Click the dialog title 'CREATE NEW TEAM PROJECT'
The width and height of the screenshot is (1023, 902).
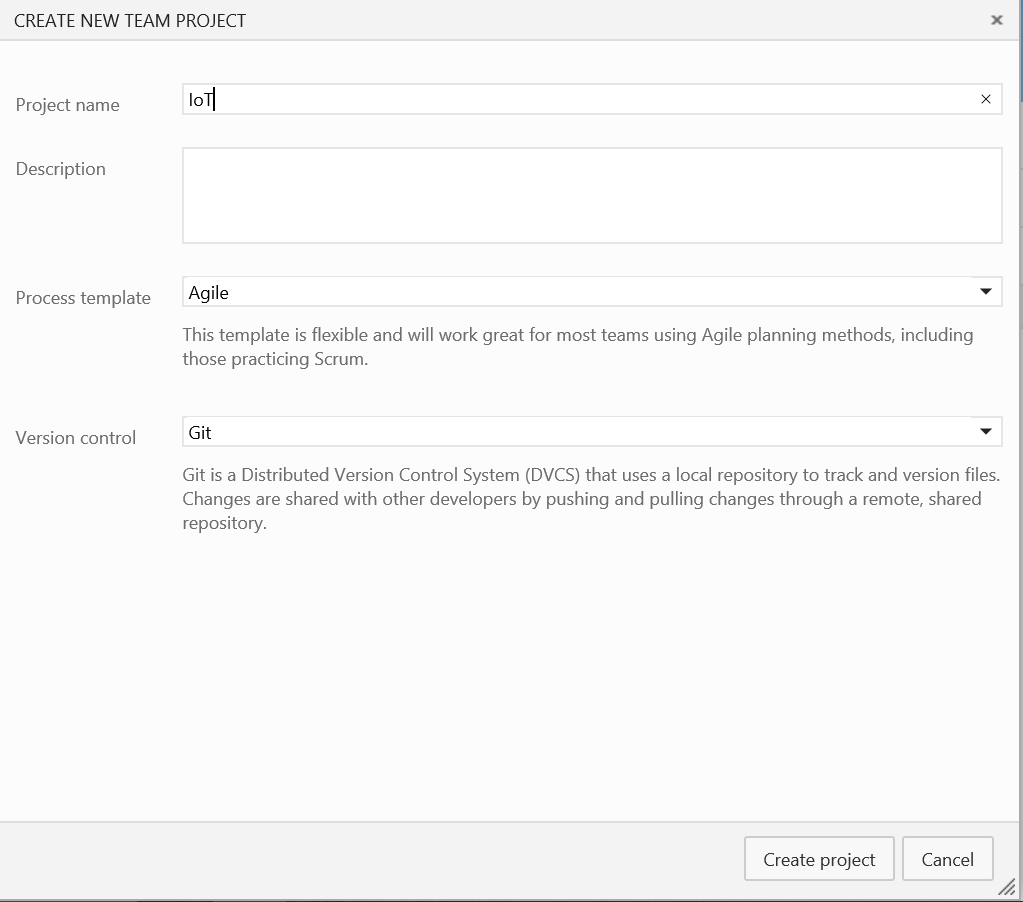coord(130,20)
